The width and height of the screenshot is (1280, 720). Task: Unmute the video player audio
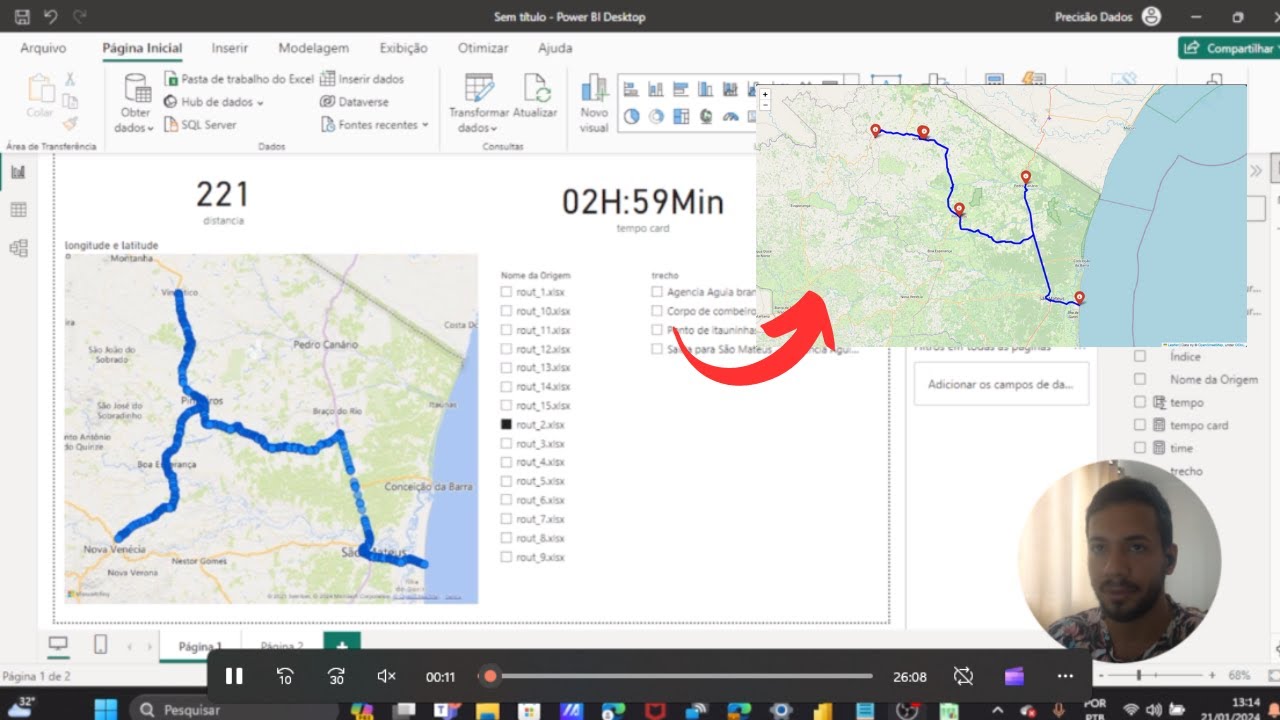click(x=387, y=677)
